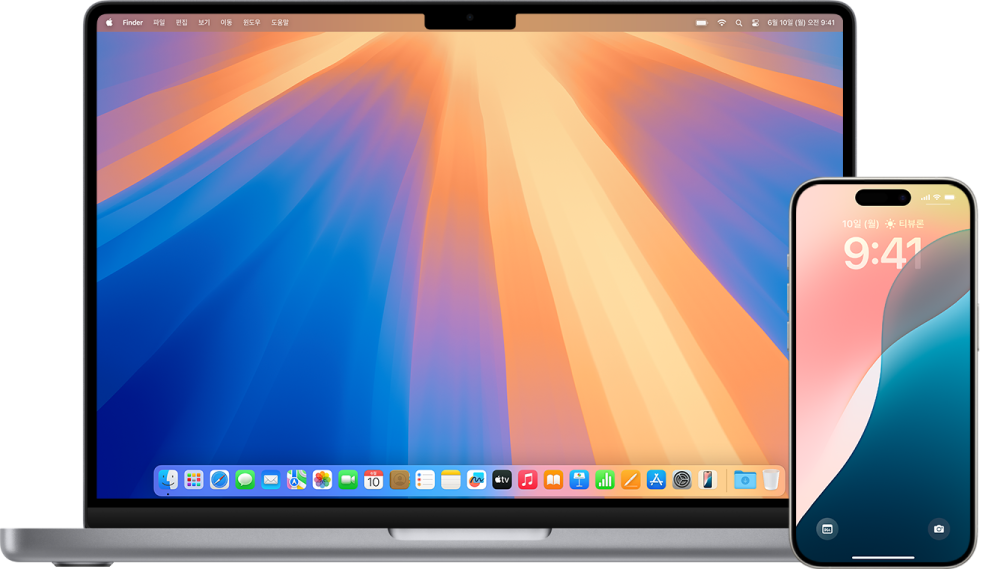Image resolution: width=982 pixels, height=569 pixels.
Task: Open the Apple menu
Action: pyautogui.click(x=109, y=23)
